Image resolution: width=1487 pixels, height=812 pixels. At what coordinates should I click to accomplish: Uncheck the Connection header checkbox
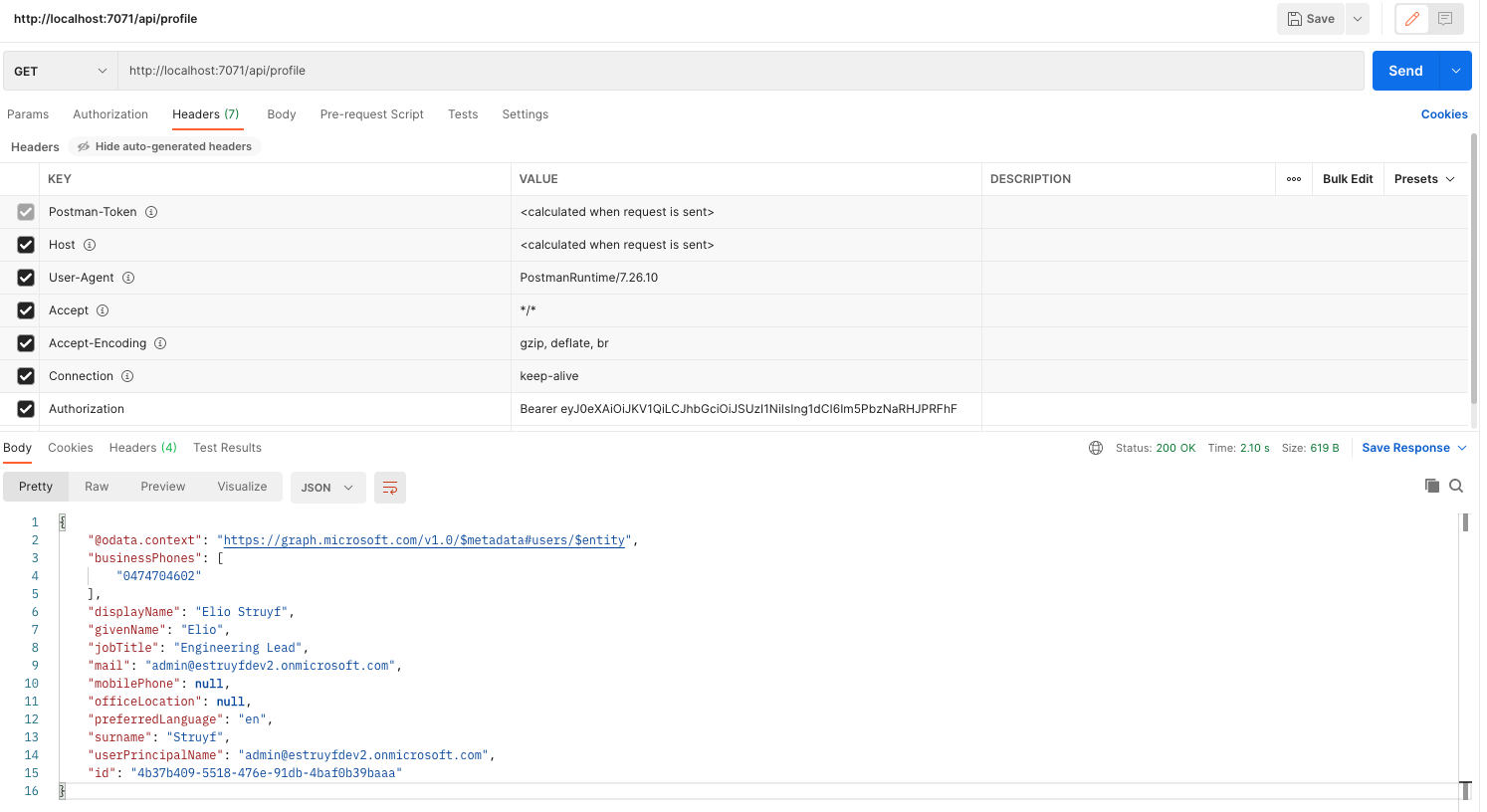coord(26,376)
